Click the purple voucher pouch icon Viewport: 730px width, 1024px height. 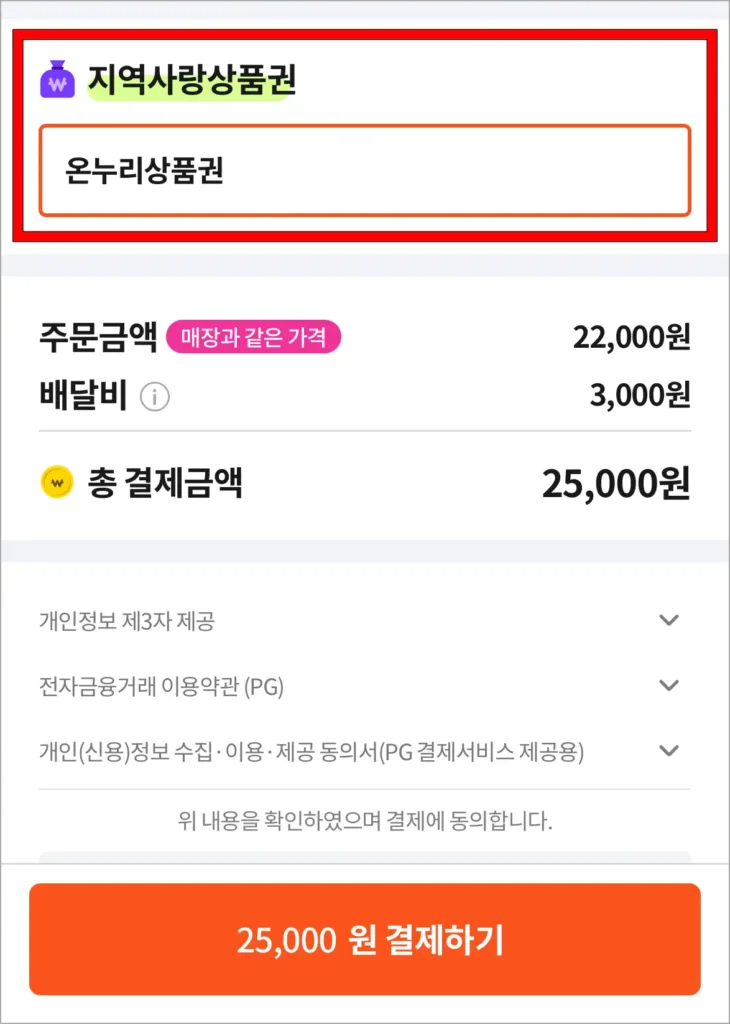pyautogui.click(x=58, y=79)
